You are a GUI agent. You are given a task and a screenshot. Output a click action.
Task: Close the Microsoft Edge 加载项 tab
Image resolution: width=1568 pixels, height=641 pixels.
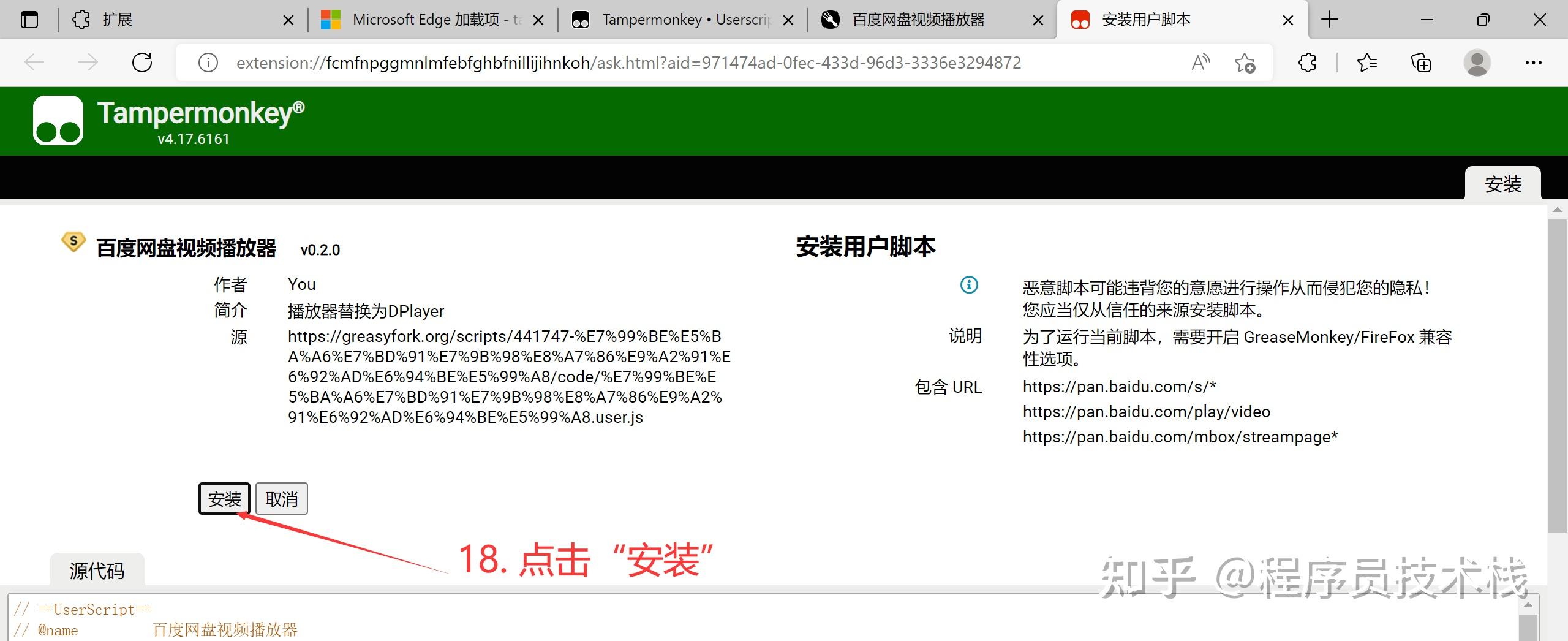tap(538, 20)
